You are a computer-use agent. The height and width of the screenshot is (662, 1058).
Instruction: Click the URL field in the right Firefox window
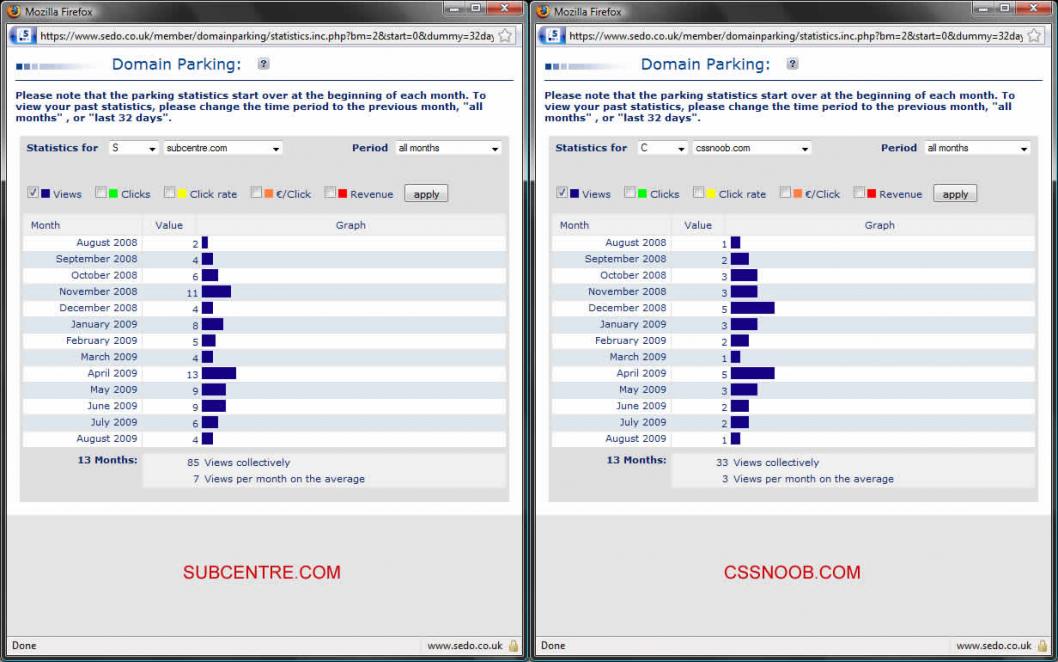[795, 36]
